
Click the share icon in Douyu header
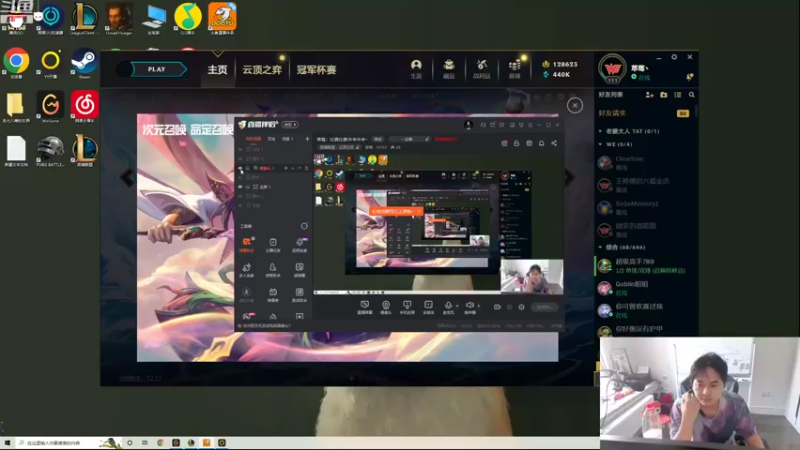pos(554,143)
